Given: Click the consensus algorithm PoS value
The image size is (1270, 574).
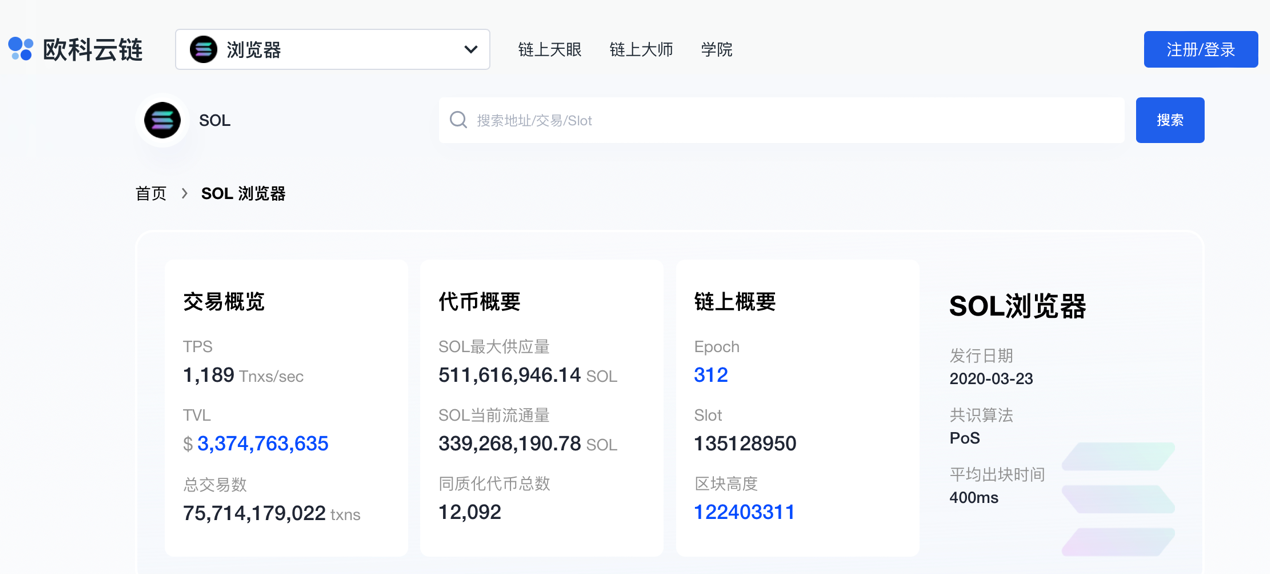Looking at the screenshot, I should click(965, 438).
